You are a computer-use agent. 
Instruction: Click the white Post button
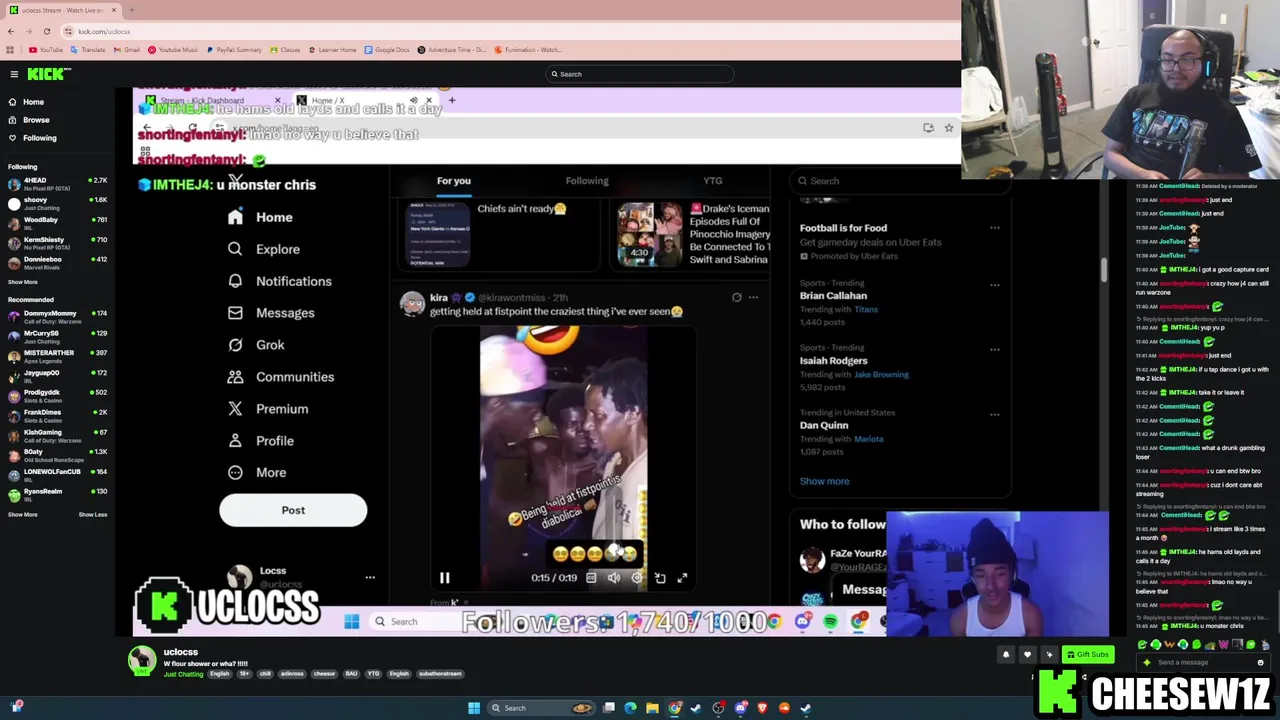click(293, 510)
